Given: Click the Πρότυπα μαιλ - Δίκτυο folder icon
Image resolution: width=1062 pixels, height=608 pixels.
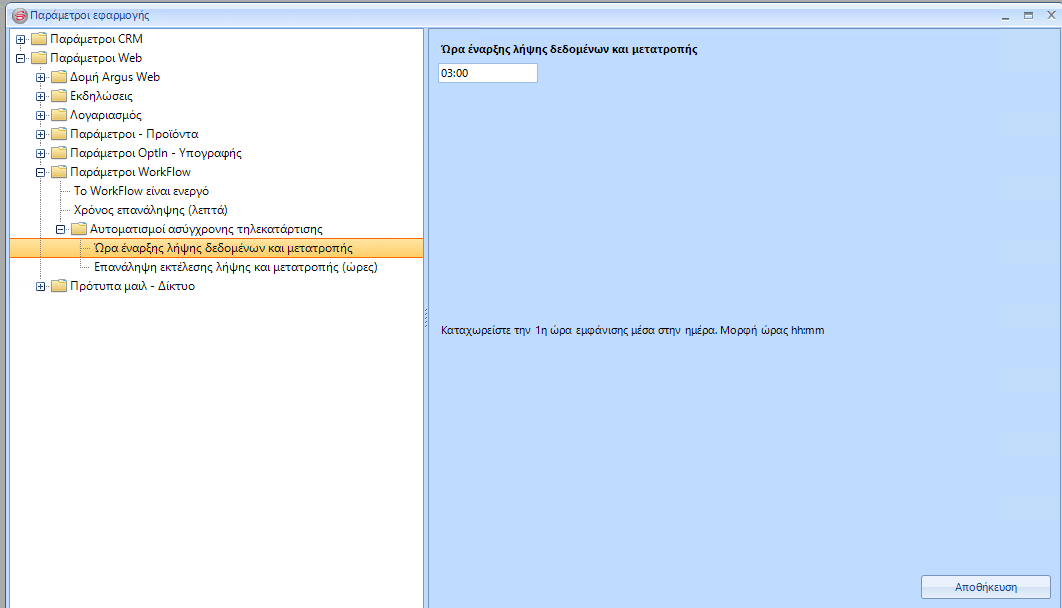Looking at the screenshot, I should click(59, 287).
